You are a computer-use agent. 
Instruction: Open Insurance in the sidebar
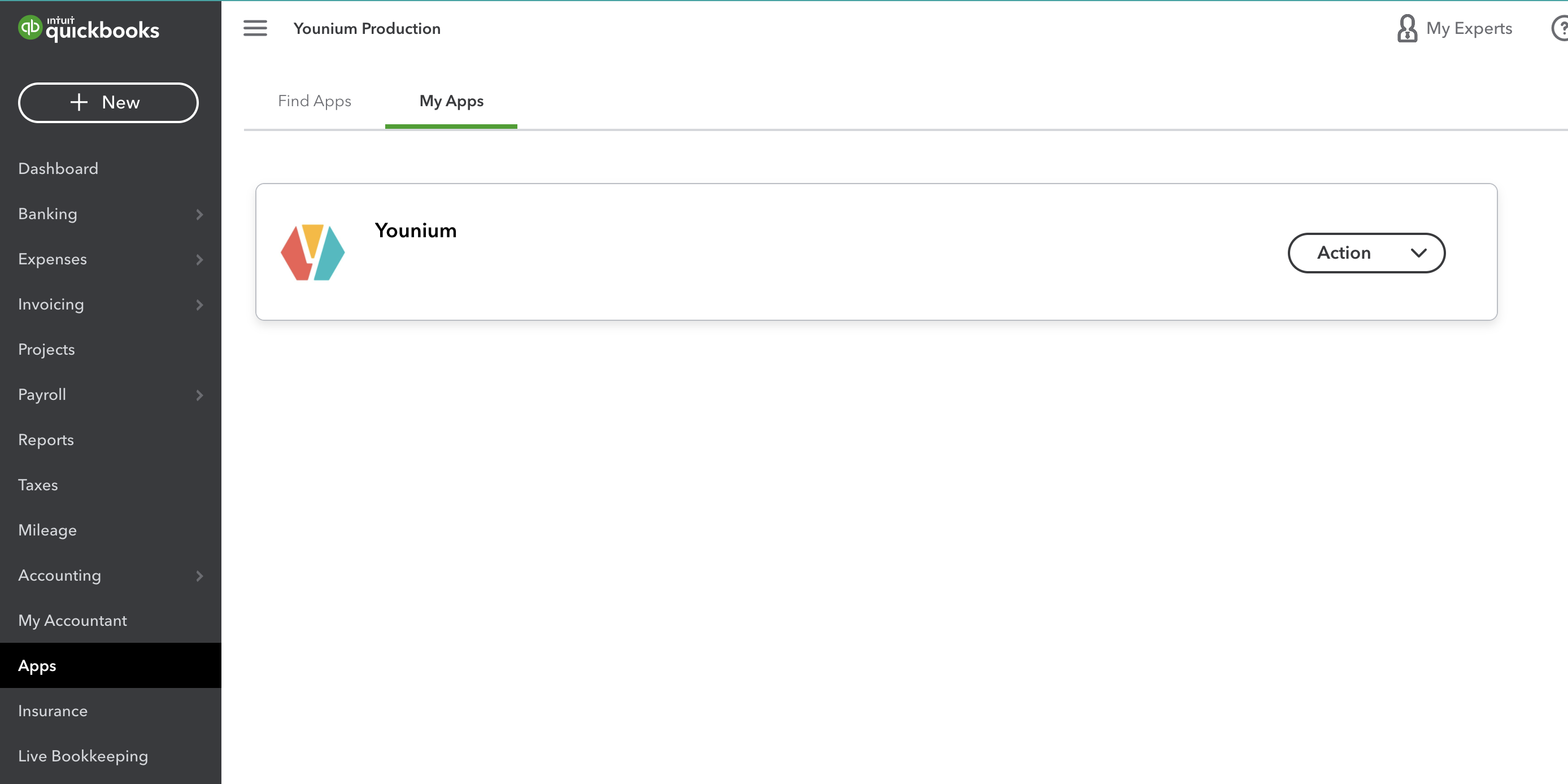(110, 711)
